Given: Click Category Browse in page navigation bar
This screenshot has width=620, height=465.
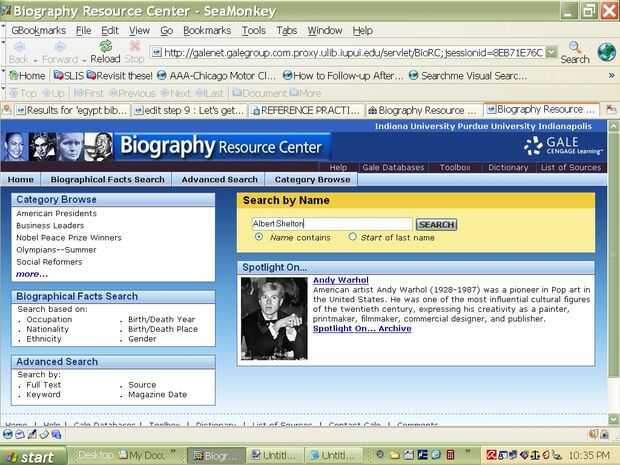Looking at the screenshot, I should tap(312, 180).
